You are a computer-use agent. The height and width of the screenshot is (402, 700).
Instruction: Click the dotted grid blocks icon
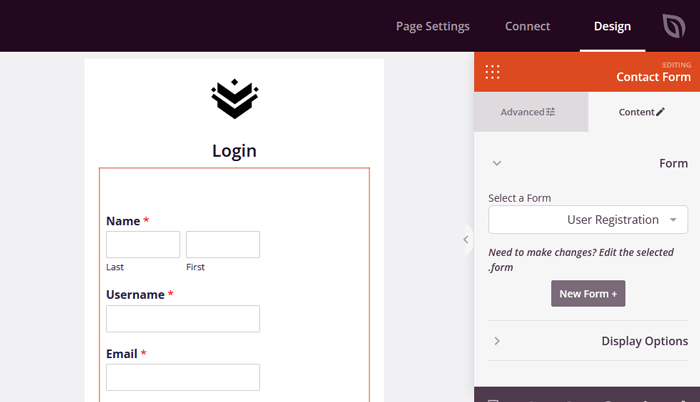tap(492, 72)
